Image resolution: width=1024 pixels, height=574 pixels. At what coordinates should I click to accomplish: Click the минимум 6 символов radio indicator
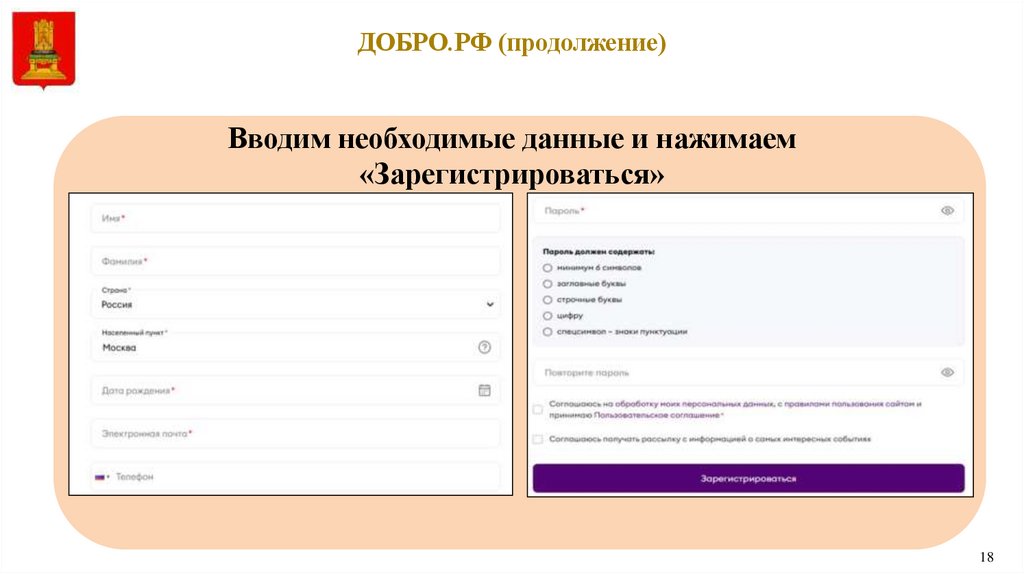point(547,268)
